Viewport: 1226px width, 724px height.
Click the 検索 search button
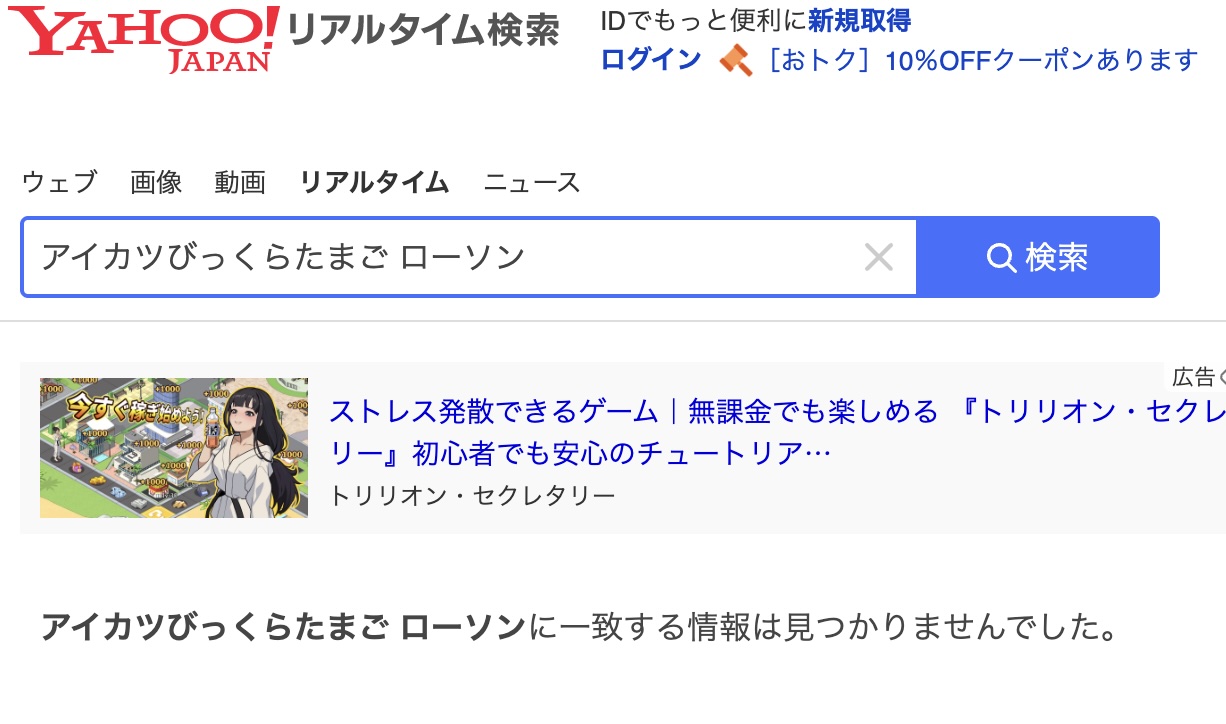(x=1038, y=258)
